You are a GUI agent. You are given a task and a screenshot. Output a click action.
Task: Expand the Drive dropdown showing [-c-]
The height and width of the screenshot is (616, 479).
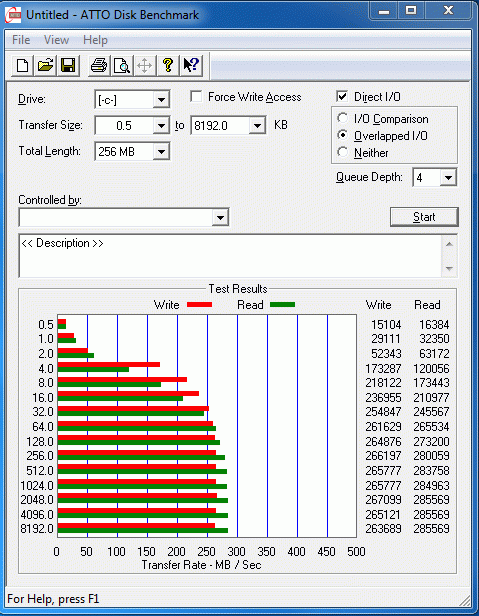coord(161,100)
